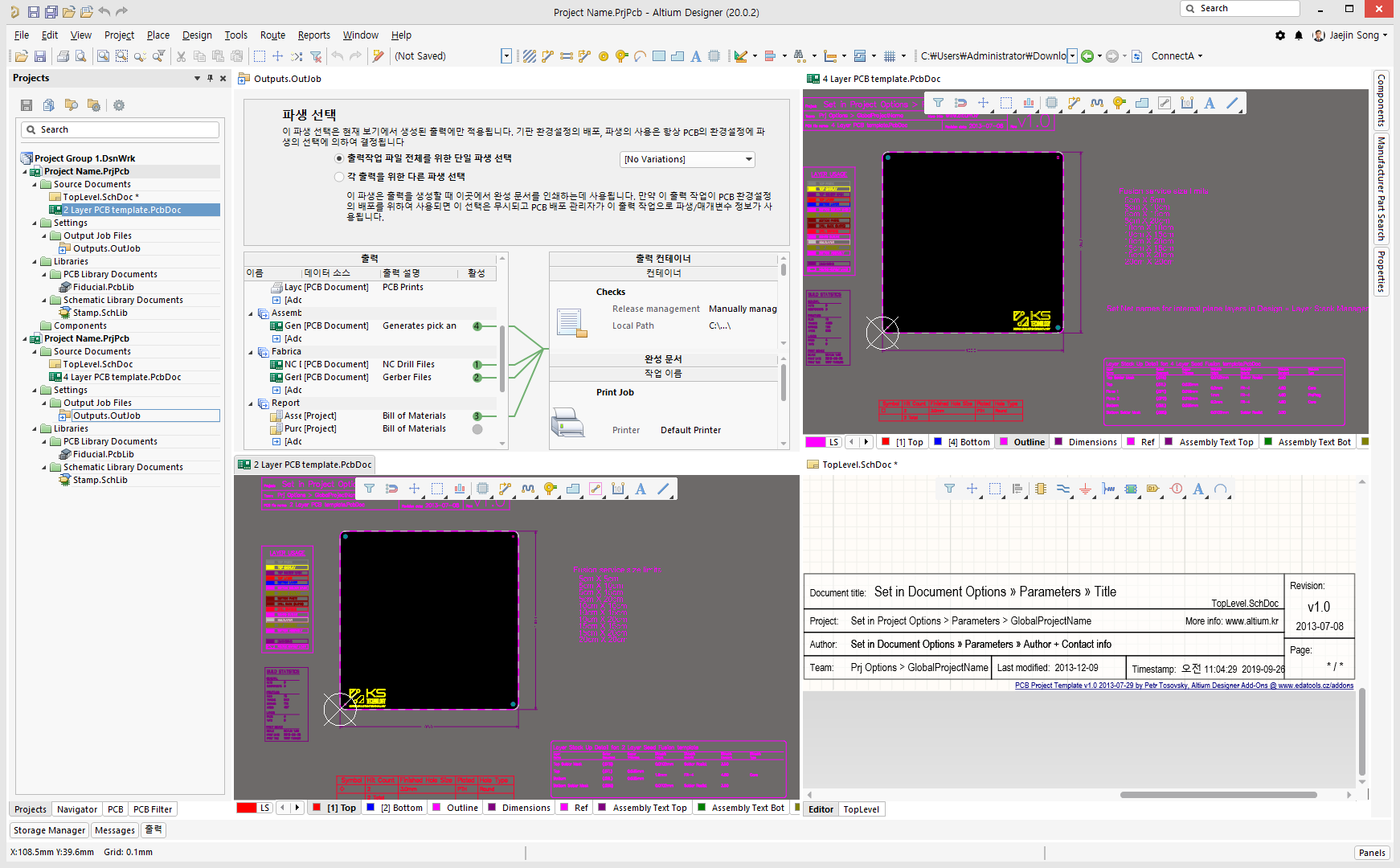Place a polygon pour region

coord(1142,103)
